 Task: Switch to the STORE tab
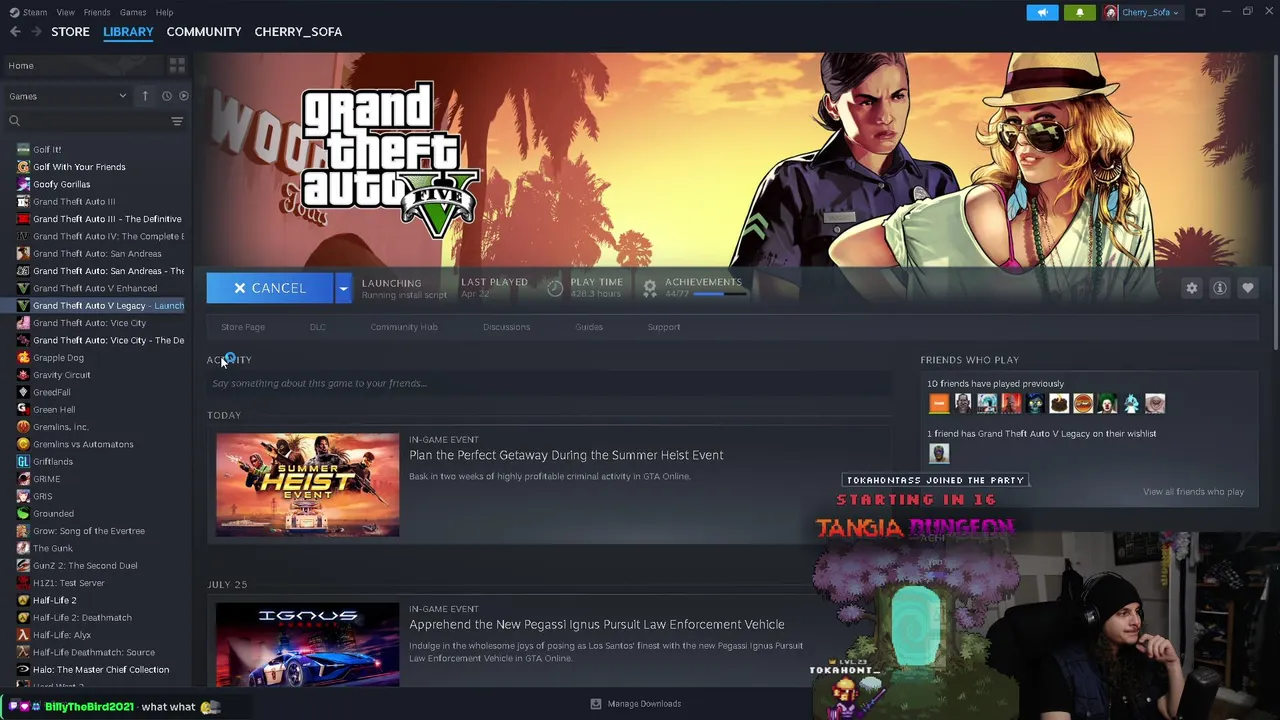tap(70, 32)
